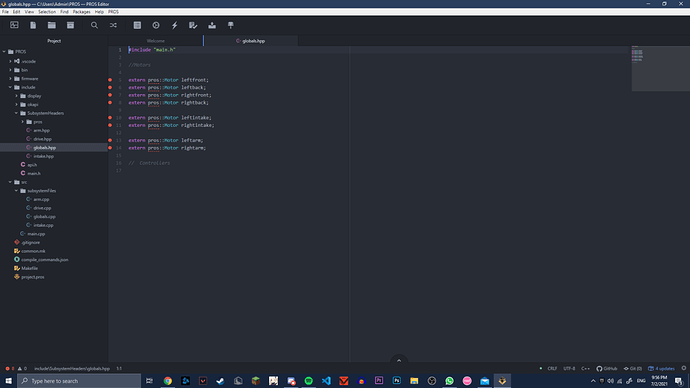Image resolution: width=690 pixels, height=388 pixels.
Task: Select the globals.hpp editor tab
Action: tap(251, 41)
